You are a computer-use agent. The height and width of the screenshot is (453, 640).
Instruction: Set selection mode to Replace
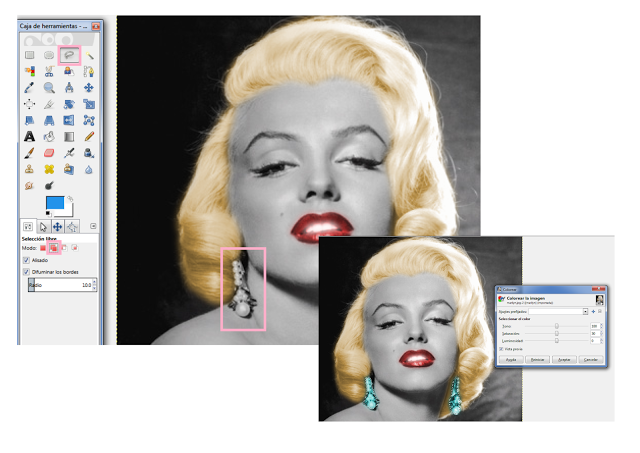[43, 248]
